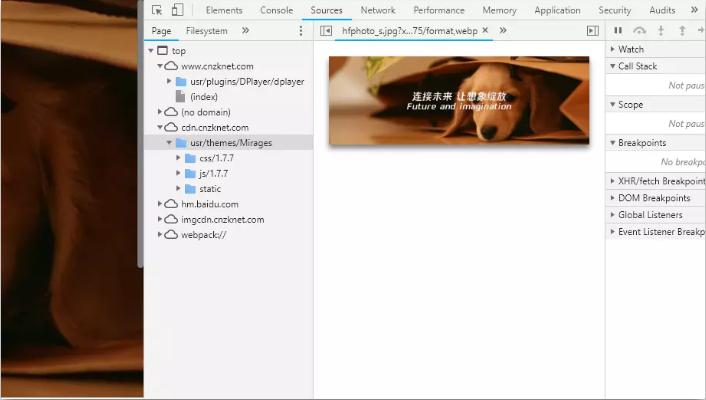Click the top frame window icon

[x=162, y=50]
